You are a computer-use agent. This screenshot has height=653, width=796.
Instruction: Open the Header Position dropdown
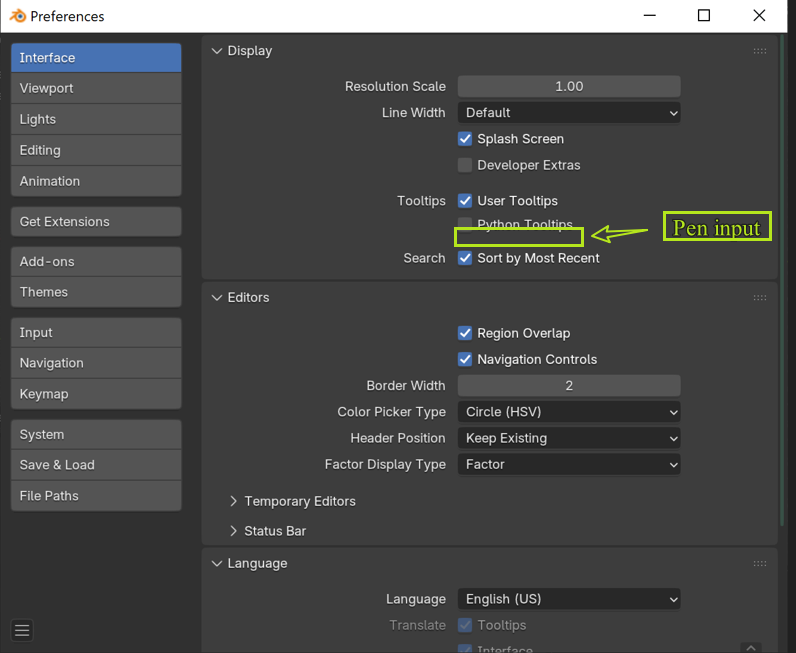pyautogui.click(x=569, y=438)
